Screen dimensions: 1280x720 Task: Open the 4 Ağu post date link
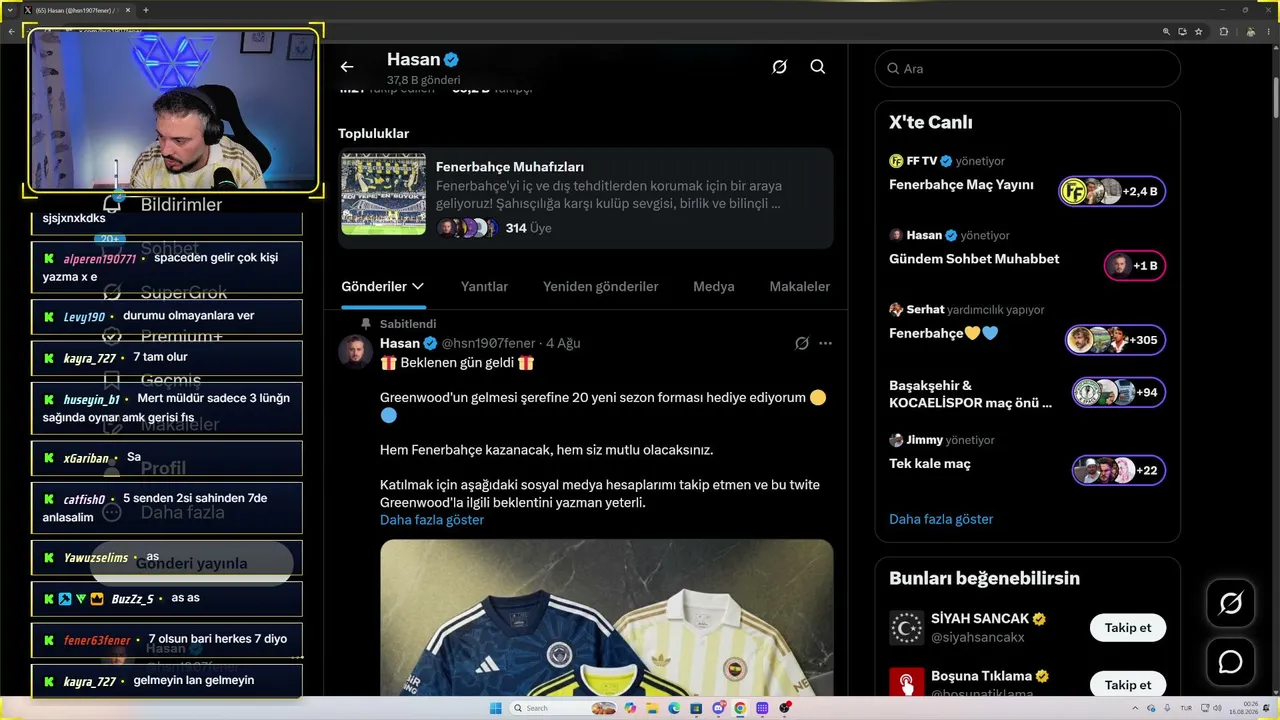click(x=563, y=343)
